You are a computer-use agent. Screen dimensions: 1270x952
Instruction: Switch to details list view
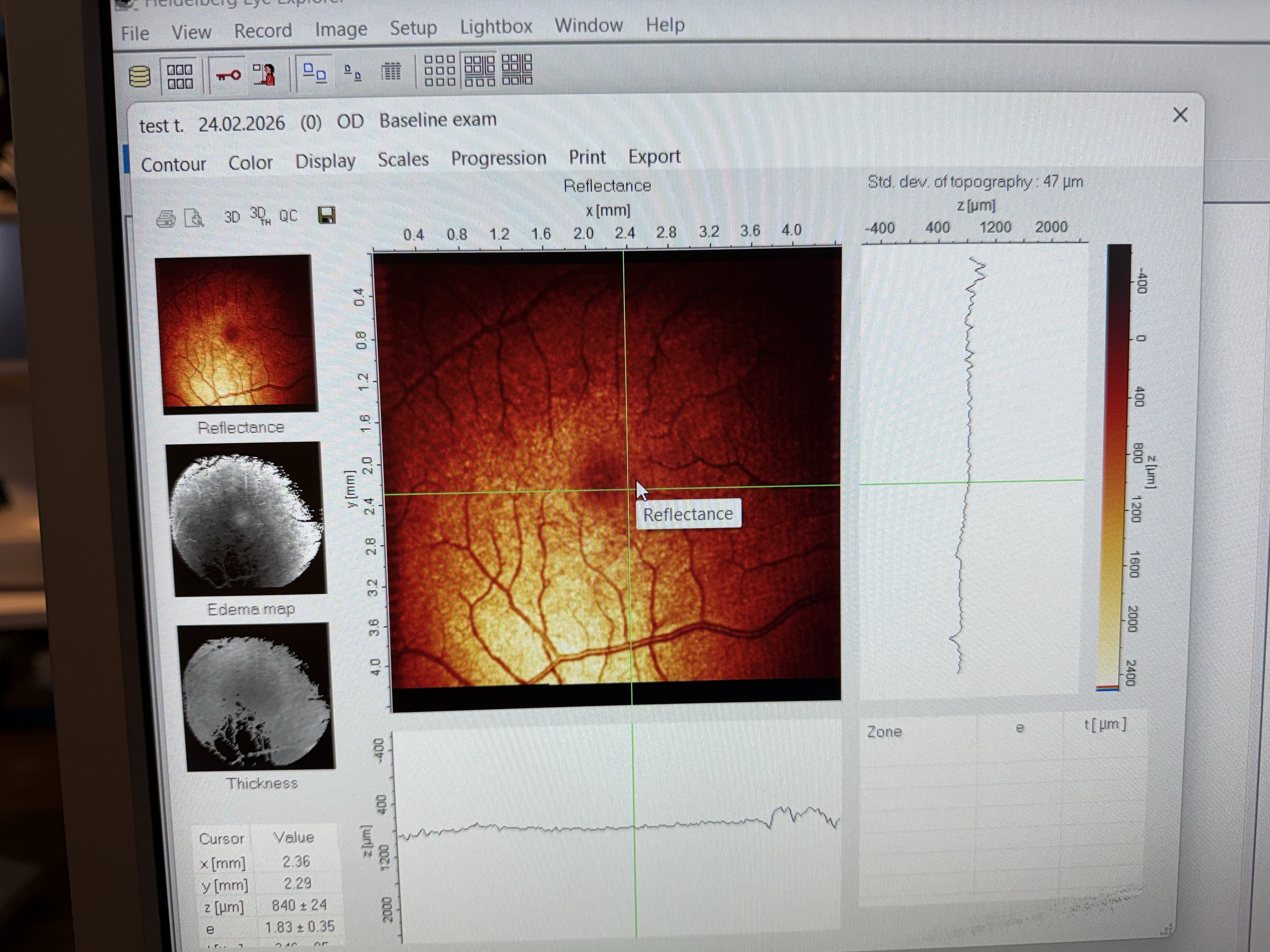(x=391, y=72)
